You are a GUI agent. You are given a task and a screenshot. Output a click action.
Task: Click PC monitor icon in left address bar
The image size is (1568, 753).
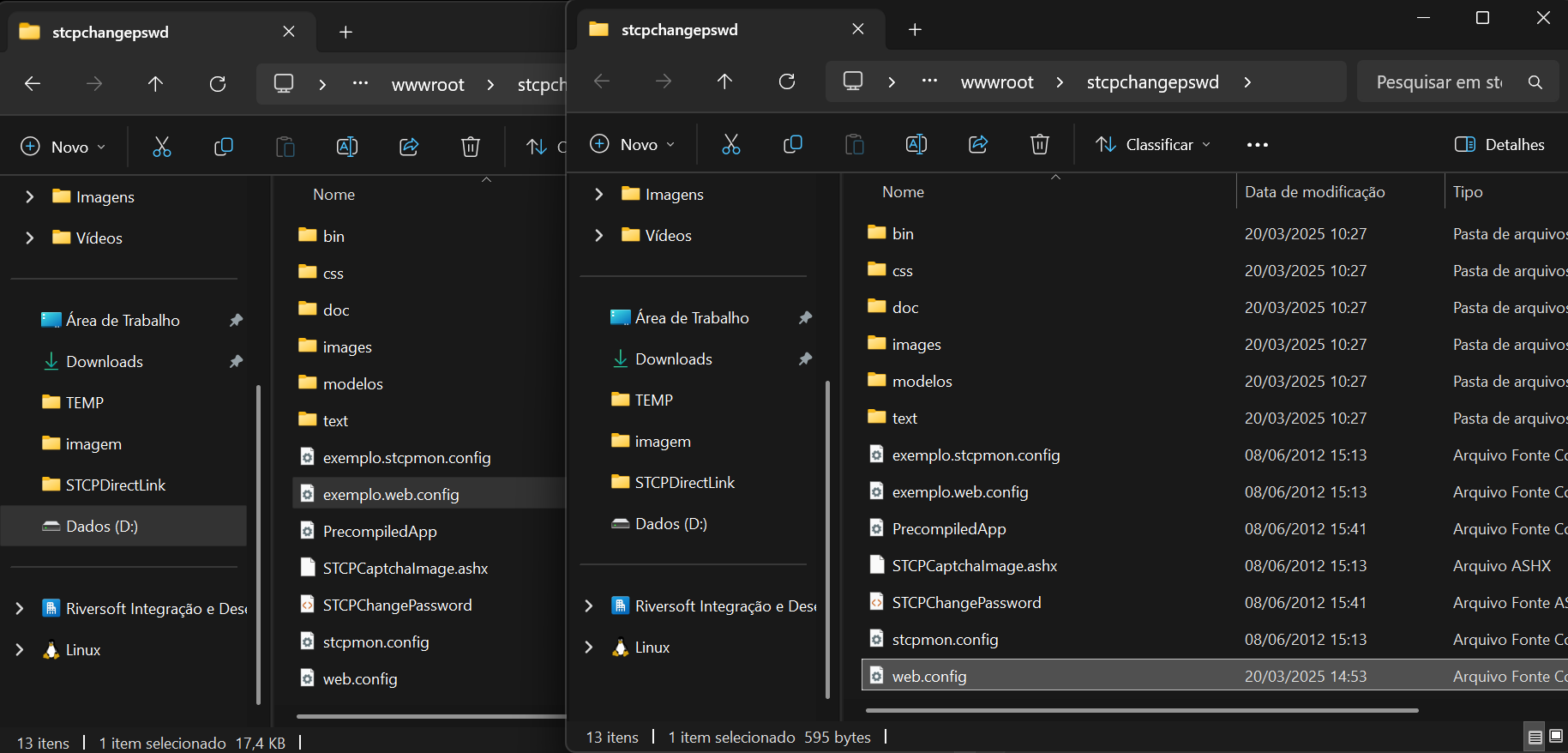point(284,84)
